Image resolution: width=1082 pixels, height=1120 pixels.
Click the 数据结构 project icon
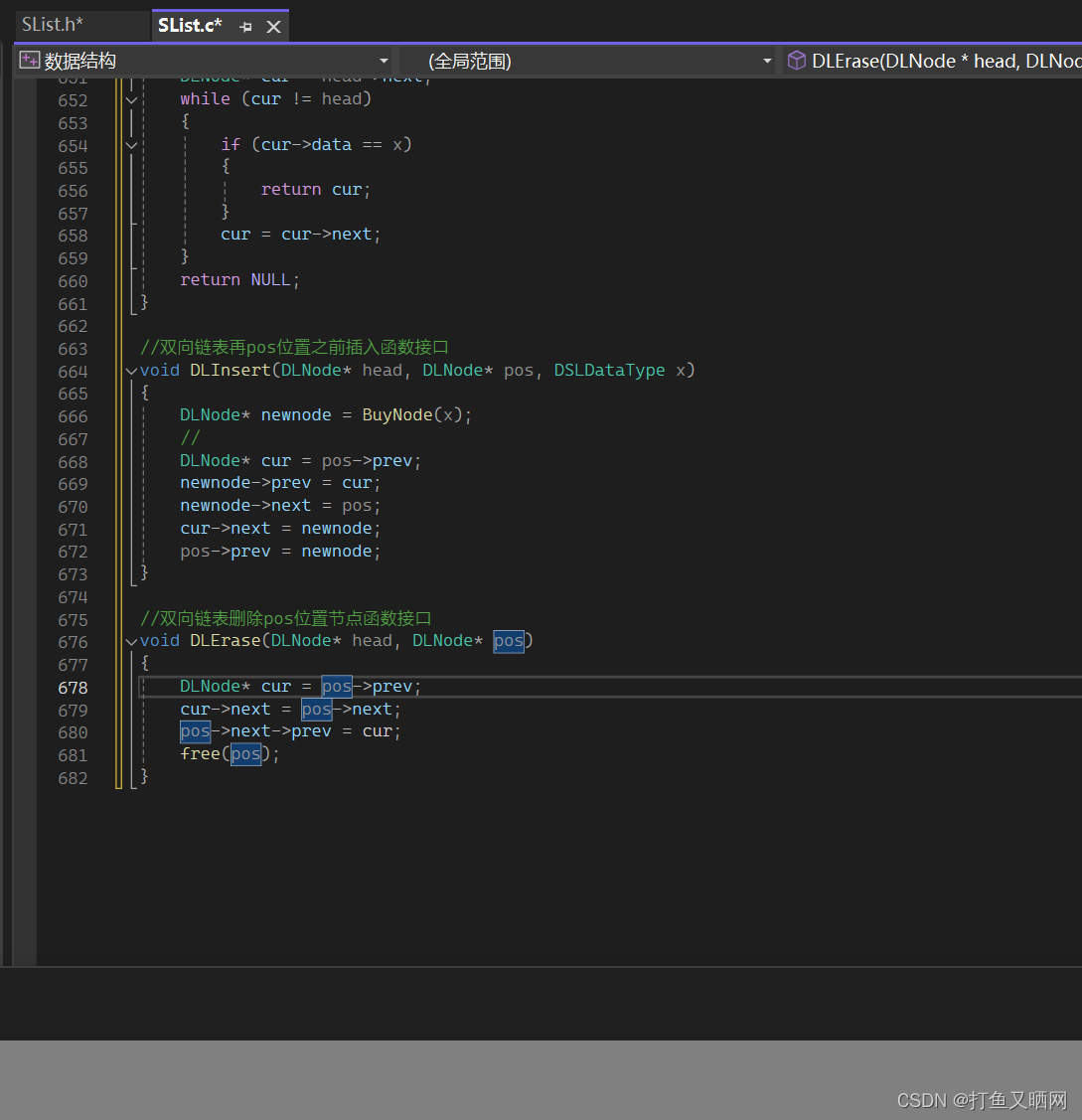[x=29, y=61]
